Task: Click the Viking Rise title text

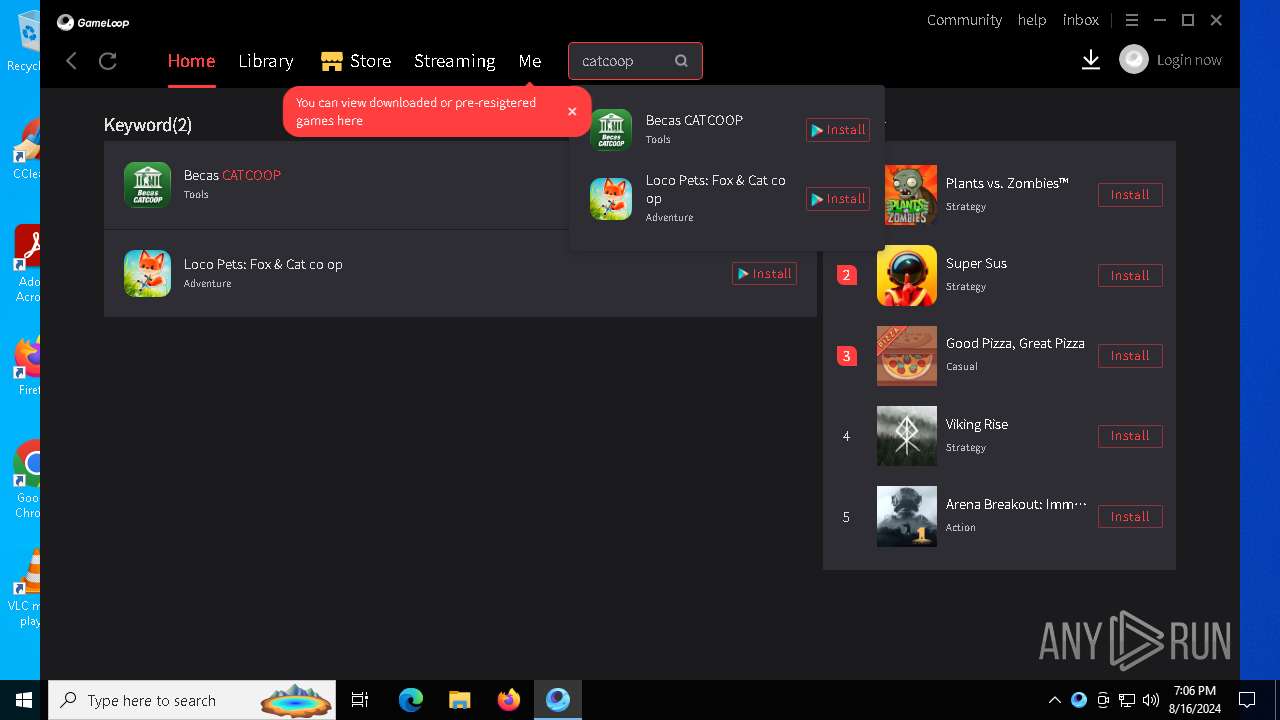Action: pos(977,424)
